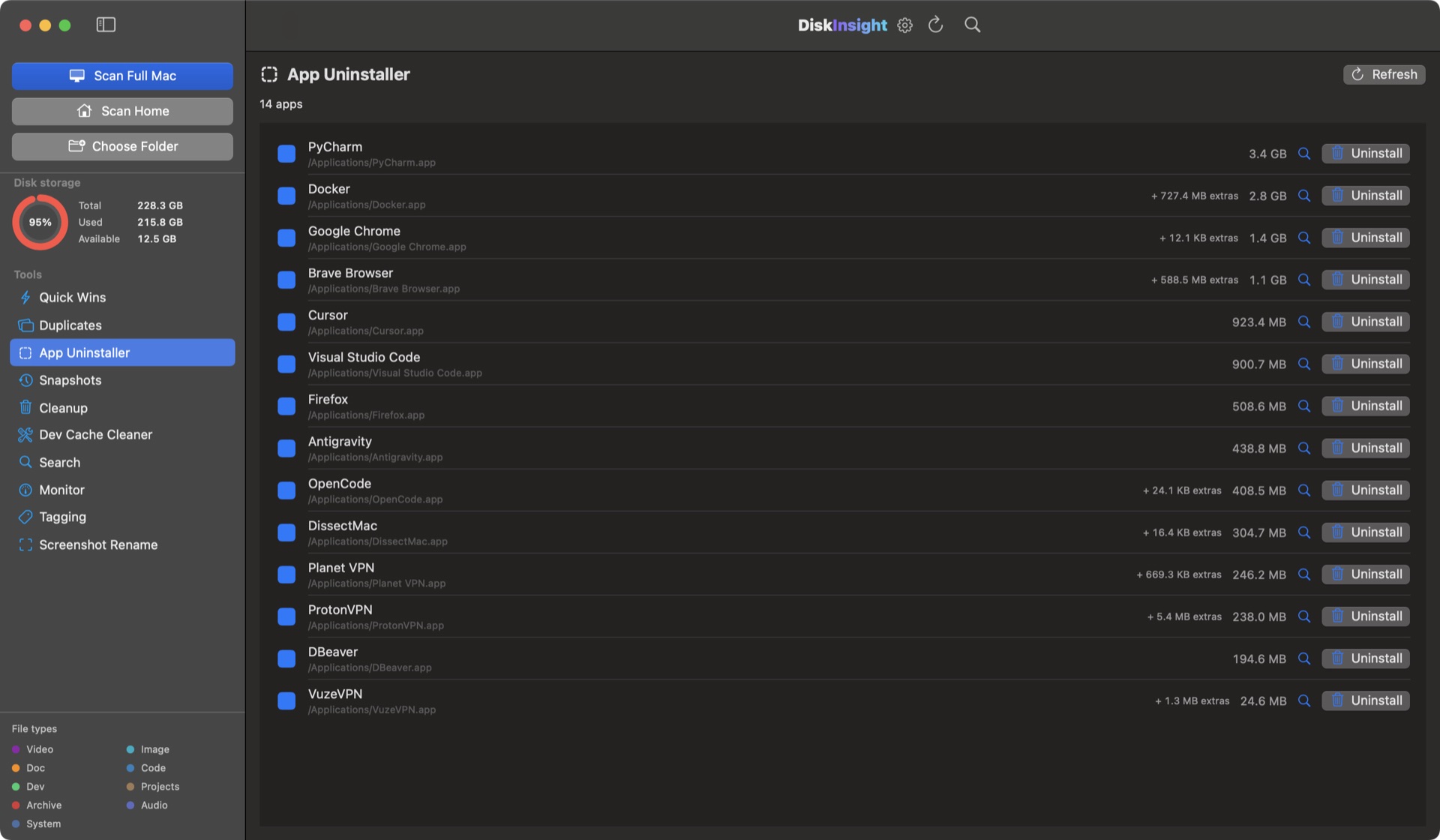Click the Dev Cache Cleaner tools icon
Viewport: 1440px width, 840px height.
[25, 434]
